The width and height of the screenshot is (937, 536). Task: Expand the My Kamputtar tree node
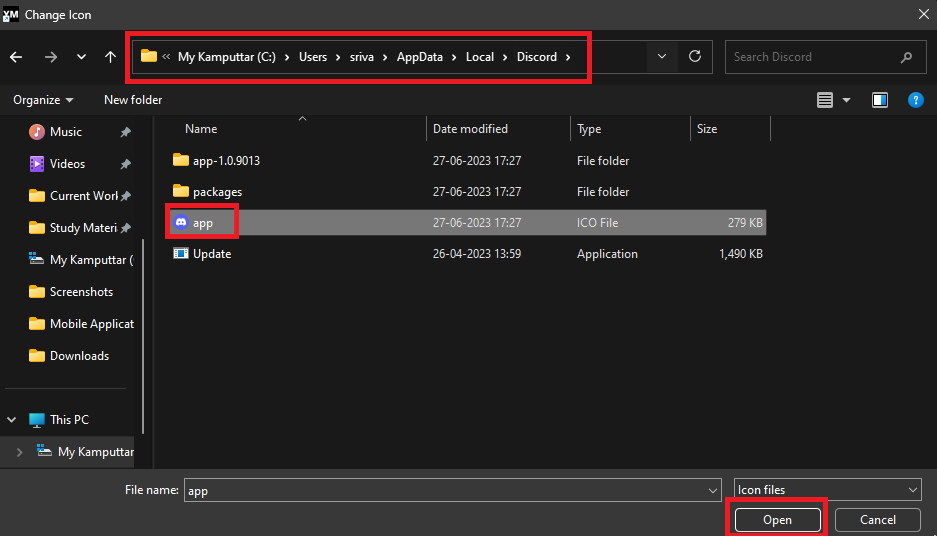coord(19,452)
